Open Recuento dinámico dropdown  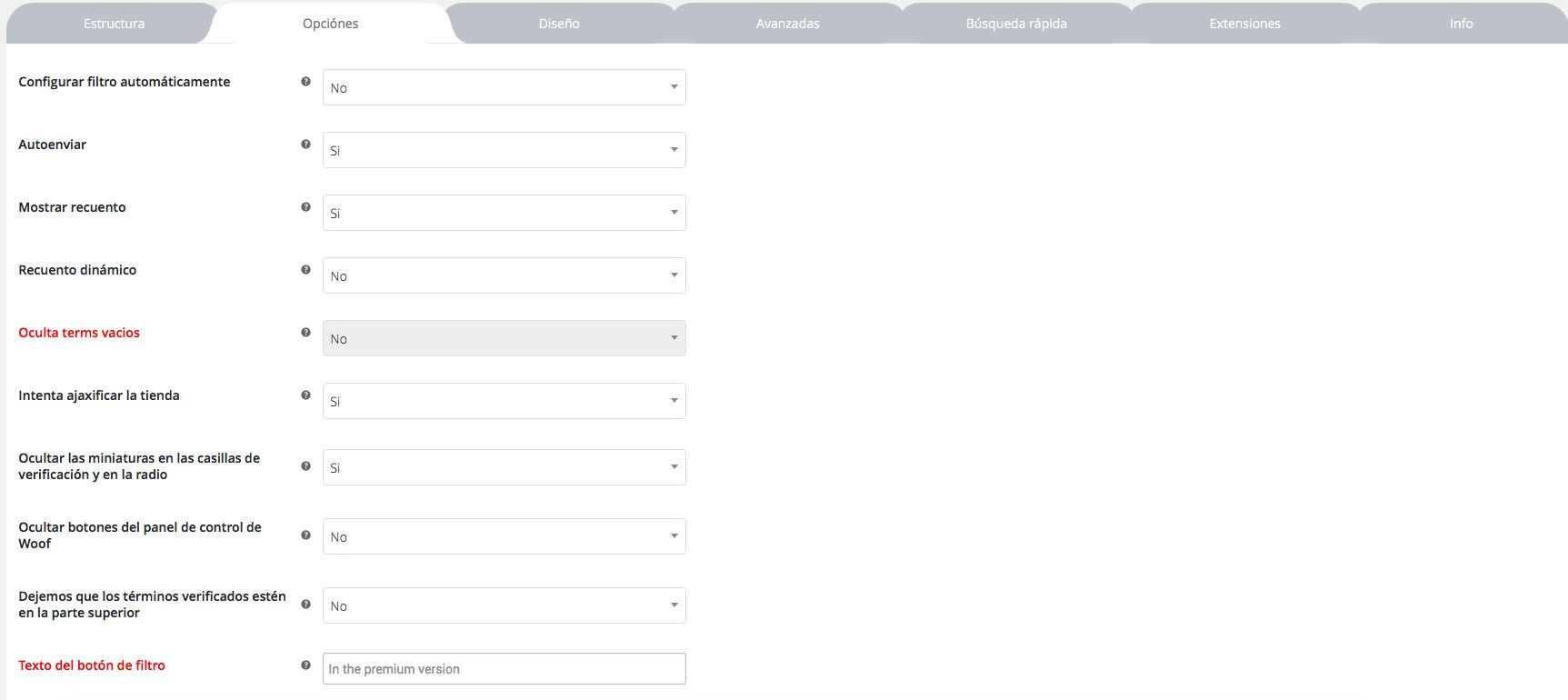pos(504,275)
